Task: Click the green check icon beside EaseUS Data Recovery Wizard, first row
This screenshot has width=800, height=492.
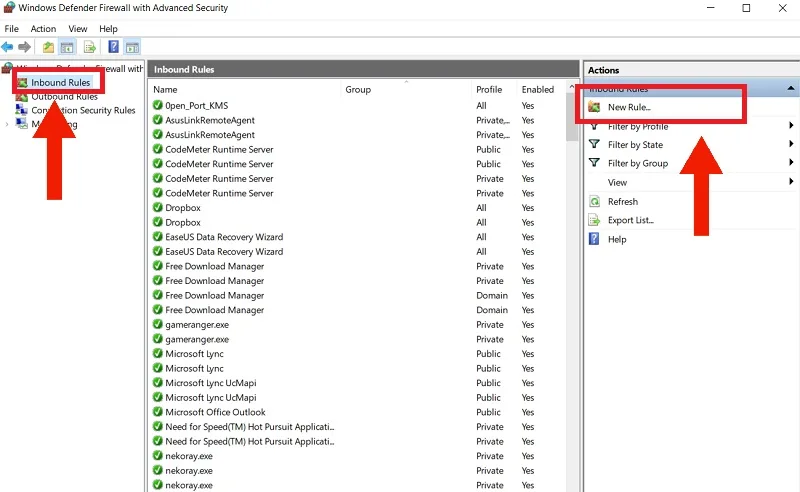Action: (x=158, y=237)
